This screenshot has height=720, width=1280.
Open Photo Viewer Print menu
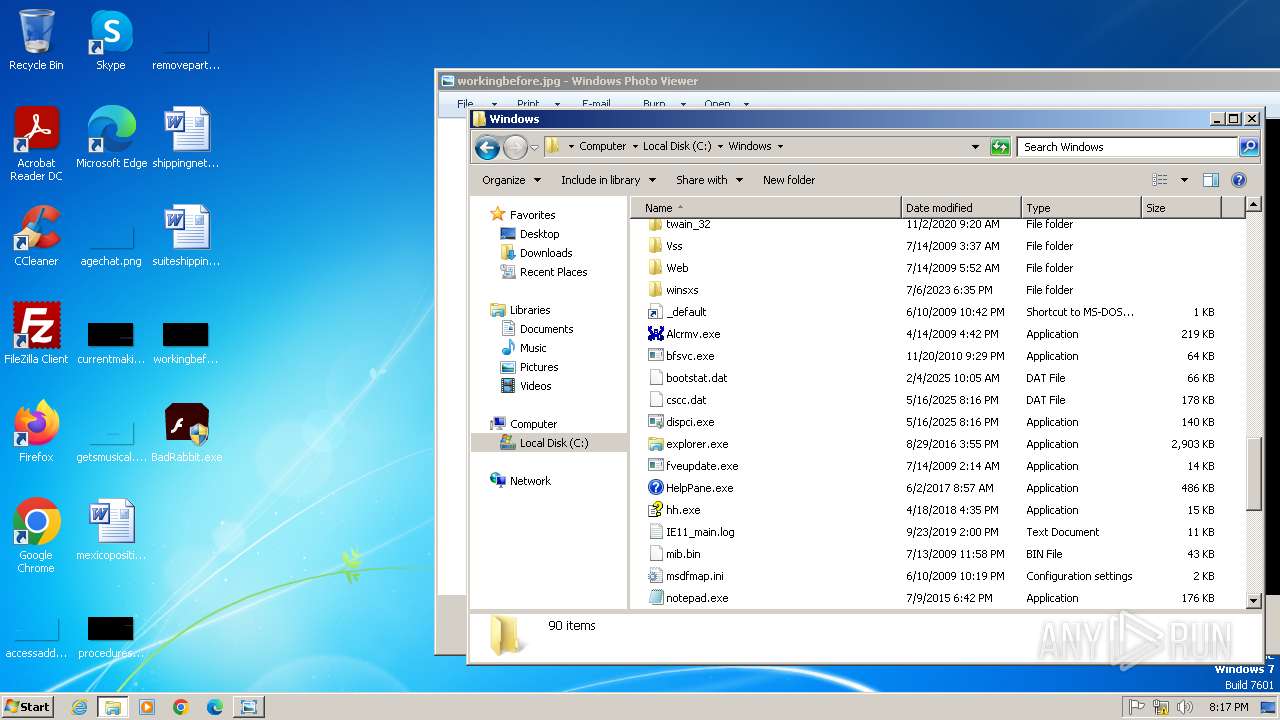[528, 103]
